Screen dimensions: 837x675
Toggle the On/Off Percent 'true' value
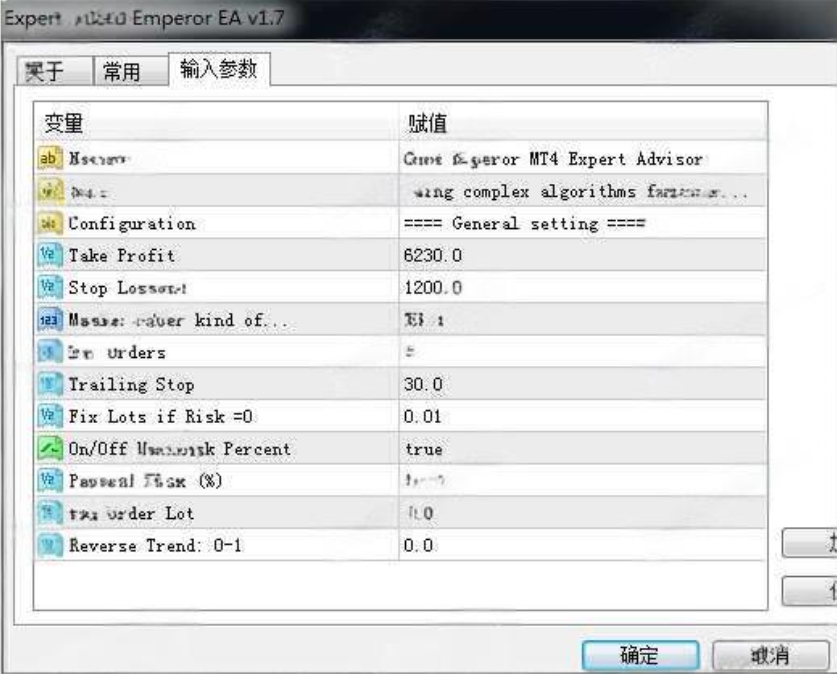[x=424, y=449]
